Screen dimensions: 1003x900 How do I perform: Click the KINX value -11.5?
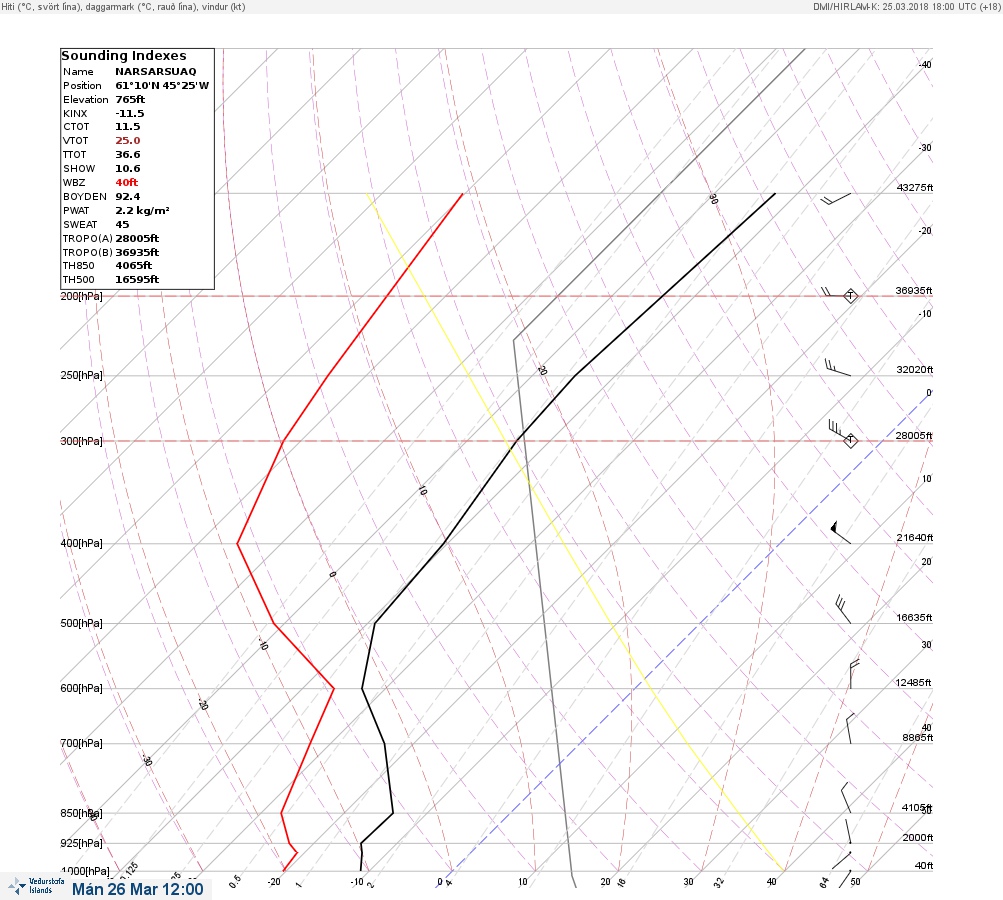coord(129,114)
